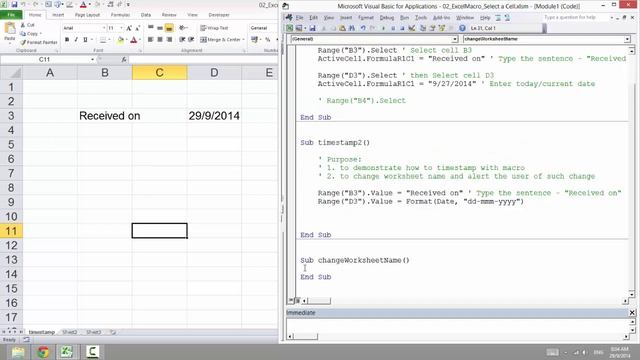
Task: Toggle Underline formatting in Excel ribbon
Action: pyautogui.click(x=85, y=40)
